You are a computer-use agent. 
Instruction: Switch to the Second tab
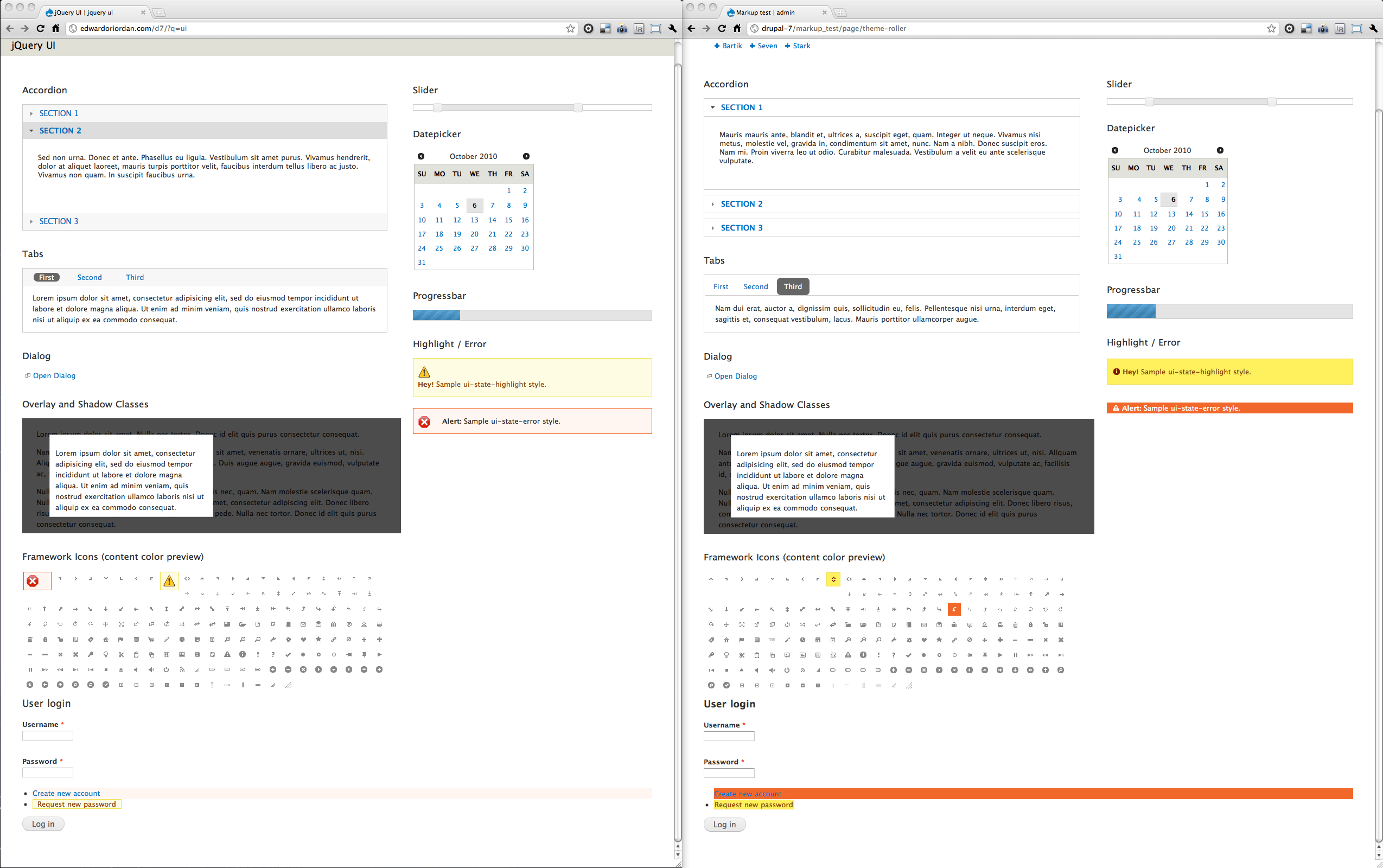click(90, 277)
